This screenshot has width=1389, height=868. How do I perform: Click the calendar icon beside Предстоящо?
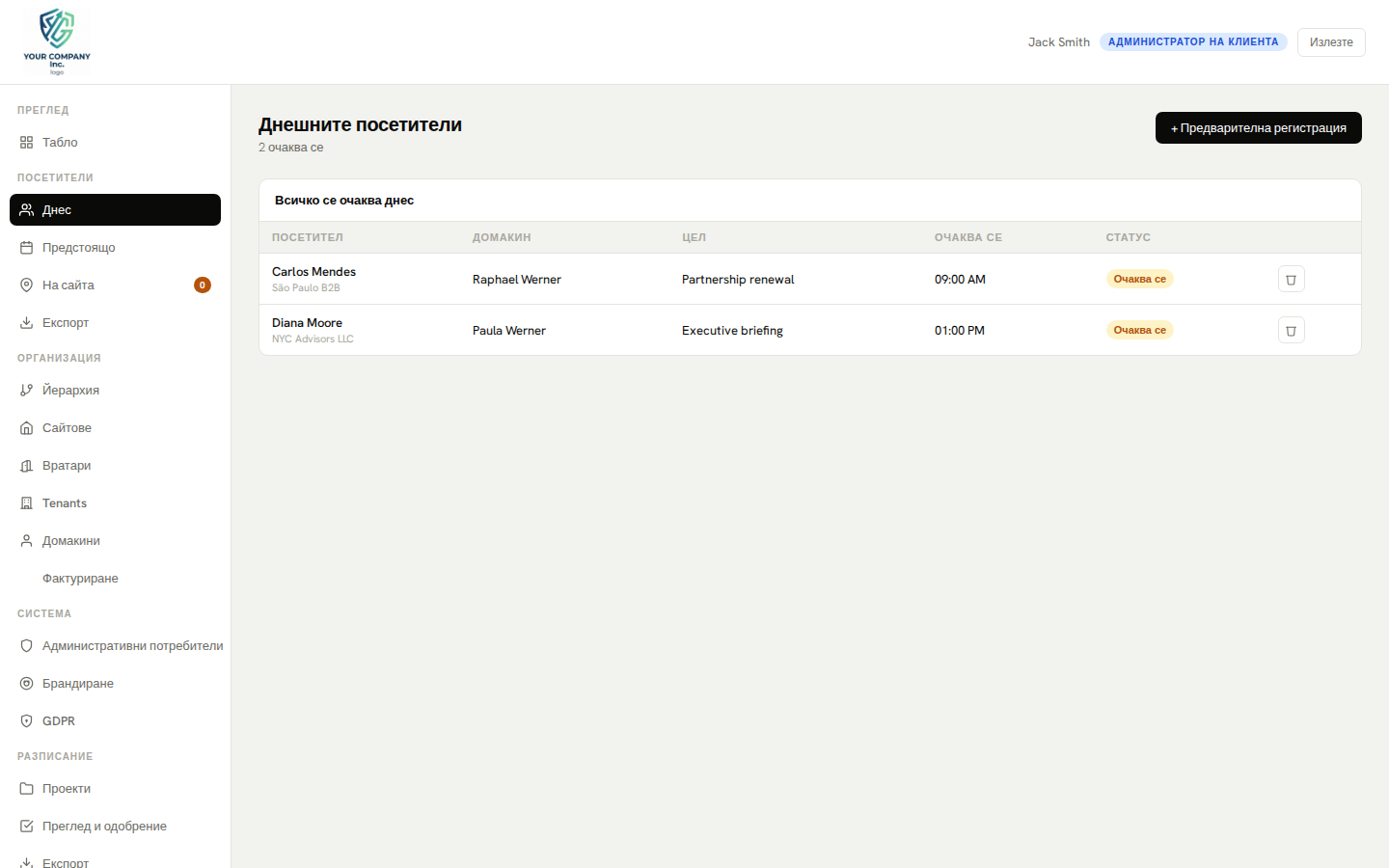[x=27, y=248]
